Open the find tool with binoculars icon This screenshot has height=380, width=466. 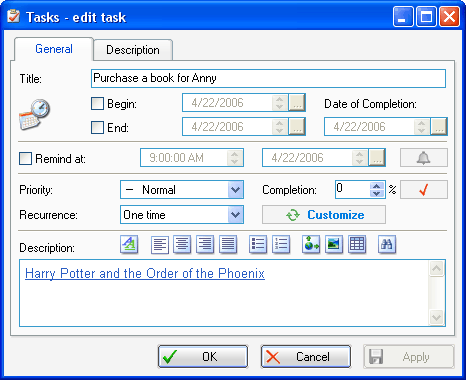[x=387, y=245]
